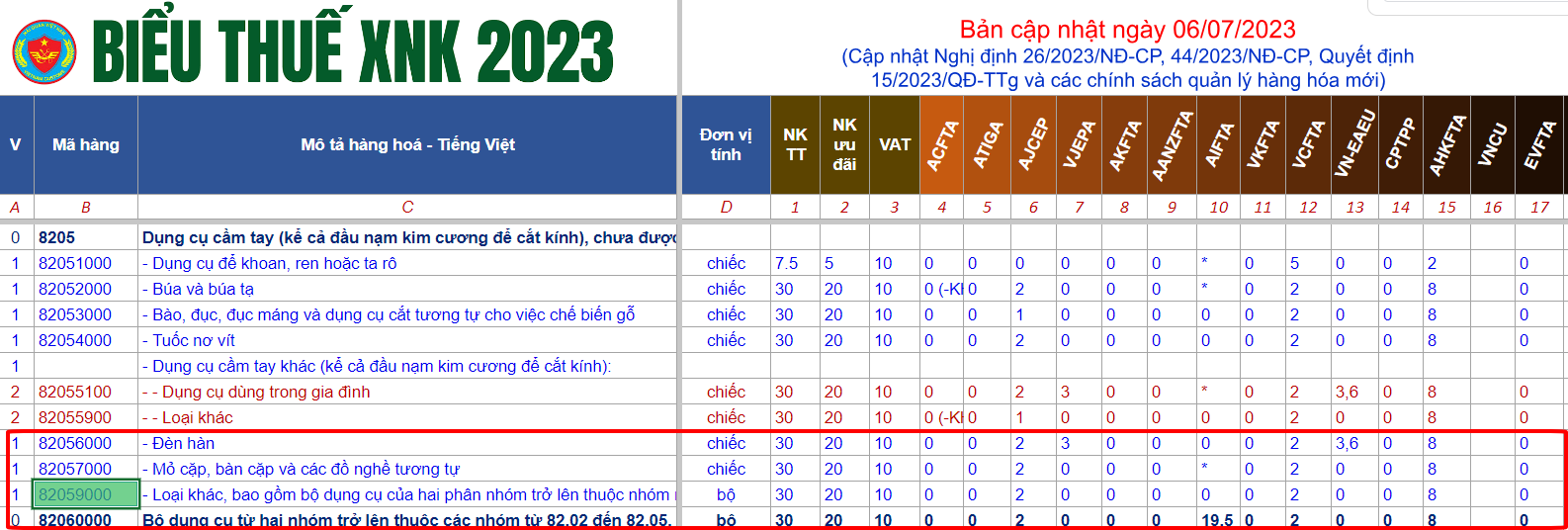Viewport: 1568px width, 530px height.
Task: Click the 'BIỂU THUẾ XNK 2023' title
Action: pyautogui.click(x=353, y=50)
